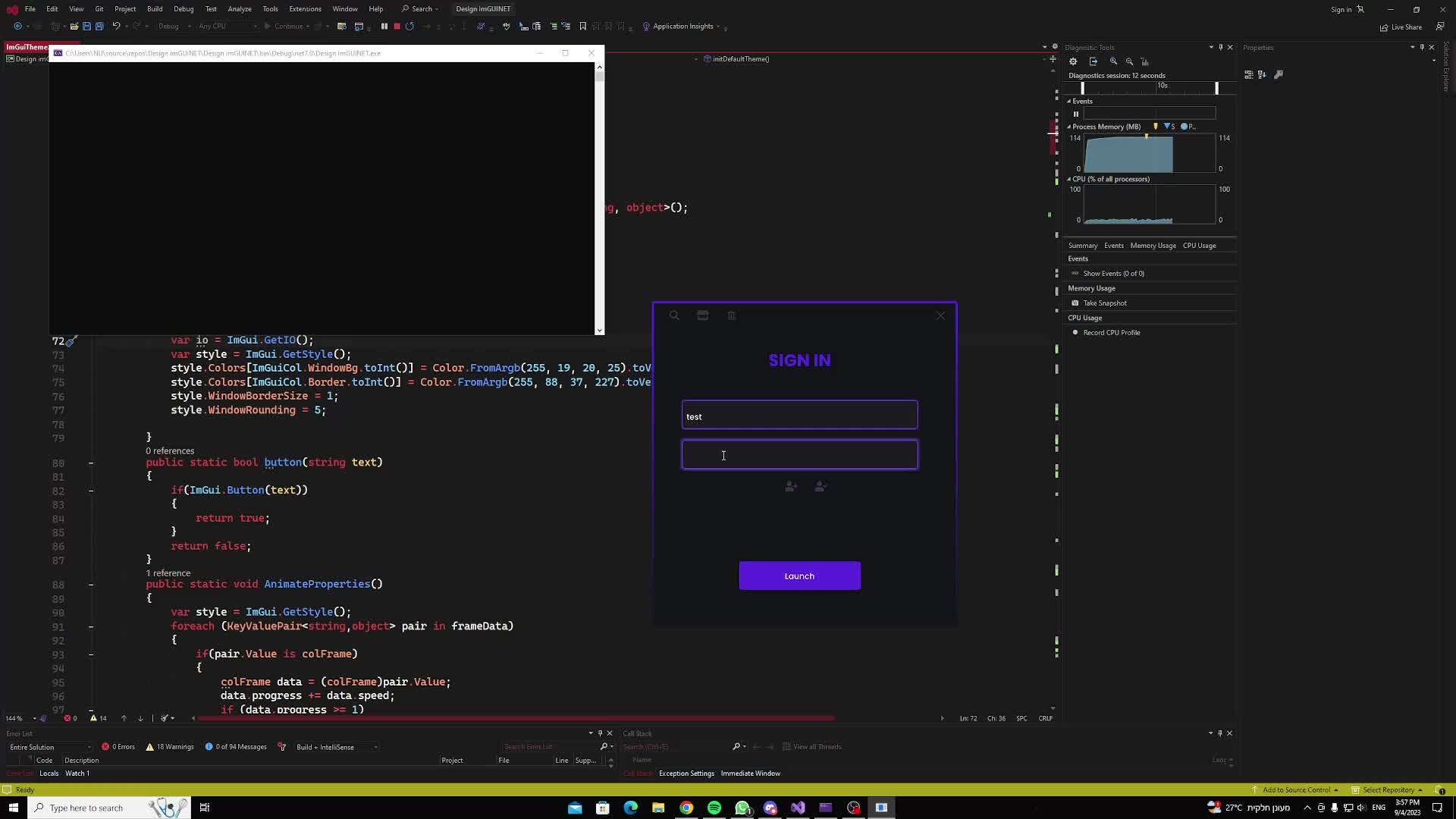
Task: Click the Application Insights icon
Action: coord(646,26)
